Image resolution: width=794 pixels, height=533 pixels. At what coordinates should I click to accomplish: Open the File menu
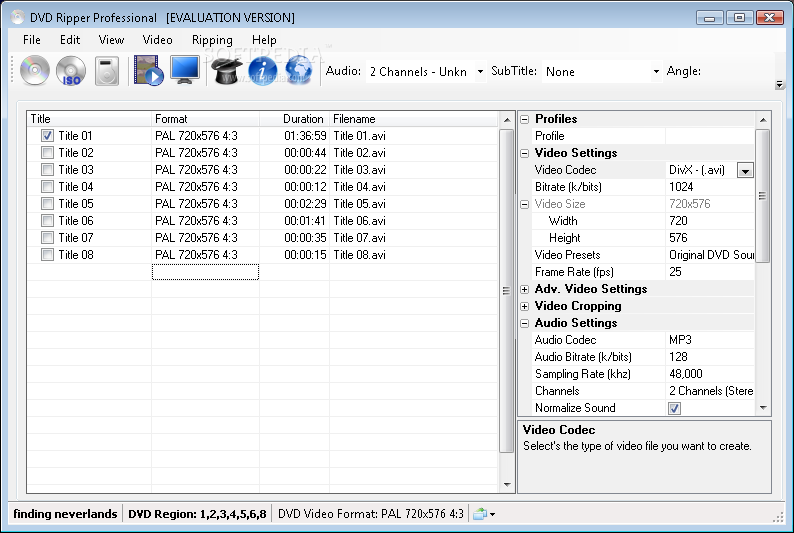pos(31,40)
